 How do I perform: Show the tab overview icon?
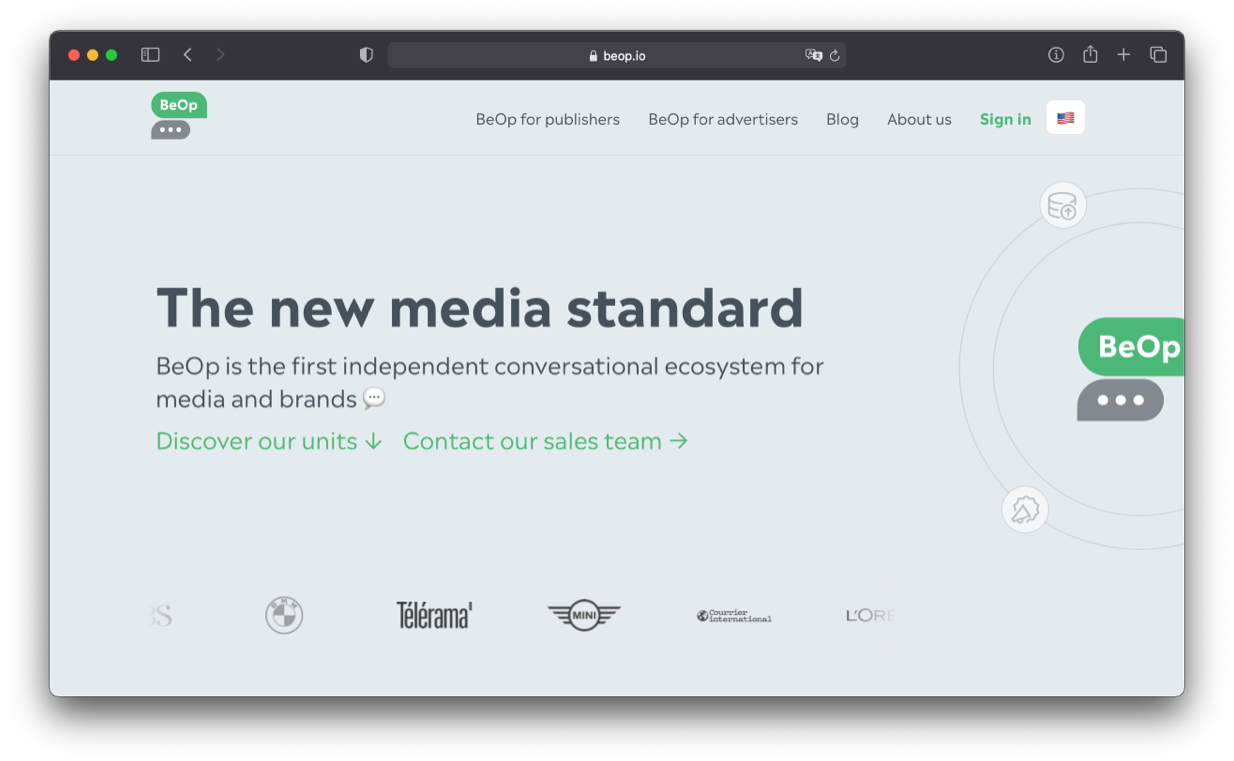(1158, 55)
